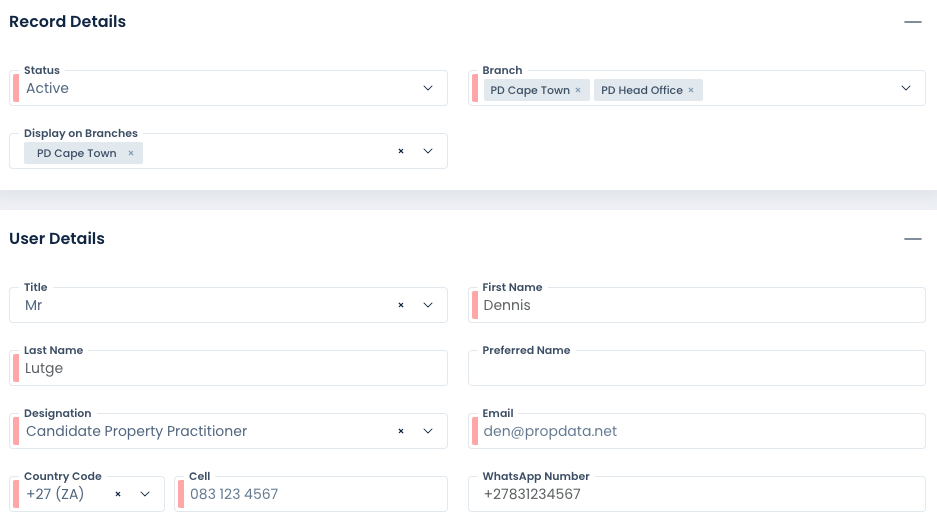Viewport: 937px width, 522px height.
Task: Edit the Email field den@propdata.net
Action: pyautogui.click(x=697, y=431)
